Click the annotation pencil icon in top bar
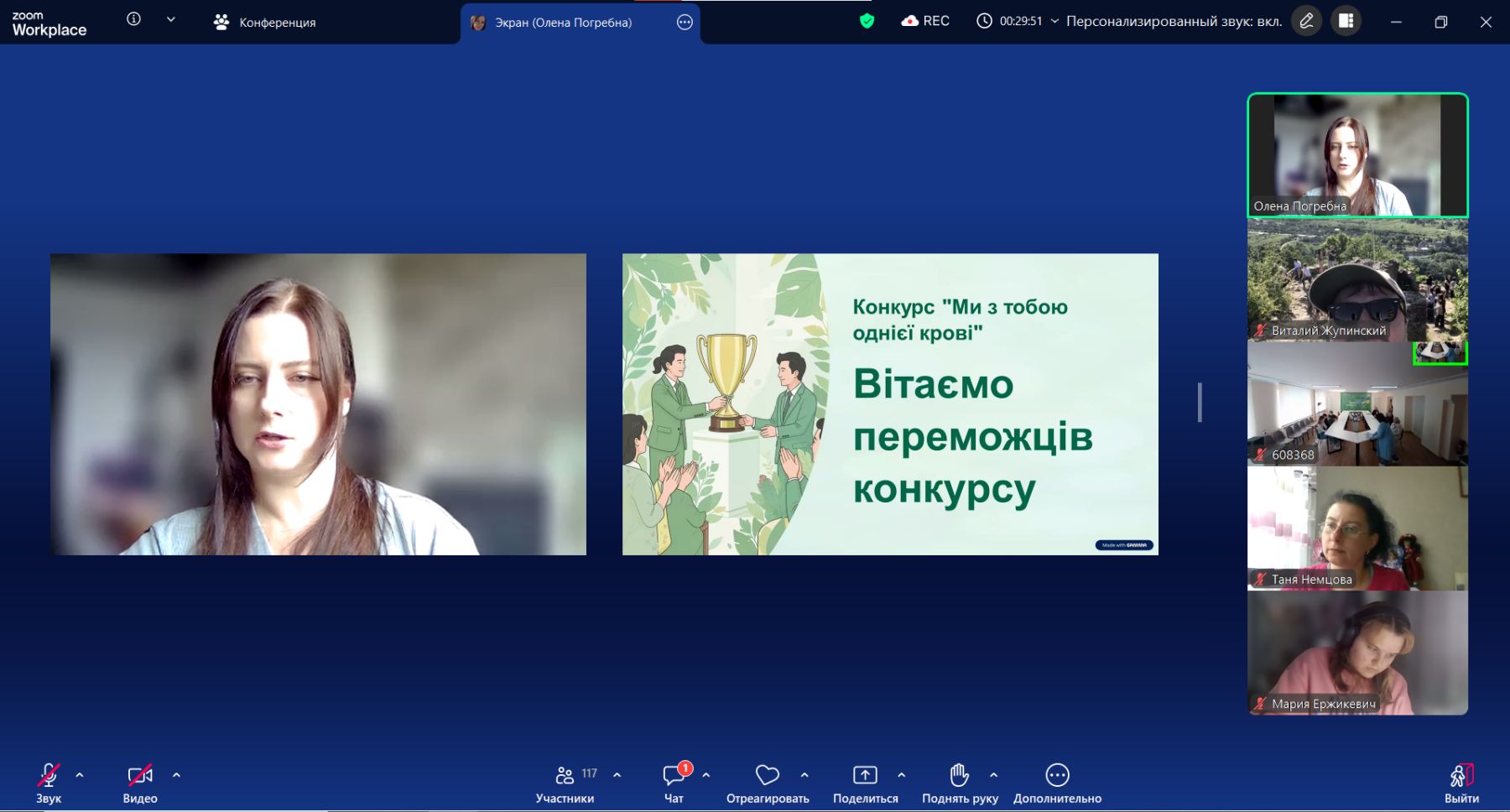1510x812 pixels. (x=1306, y=21)
